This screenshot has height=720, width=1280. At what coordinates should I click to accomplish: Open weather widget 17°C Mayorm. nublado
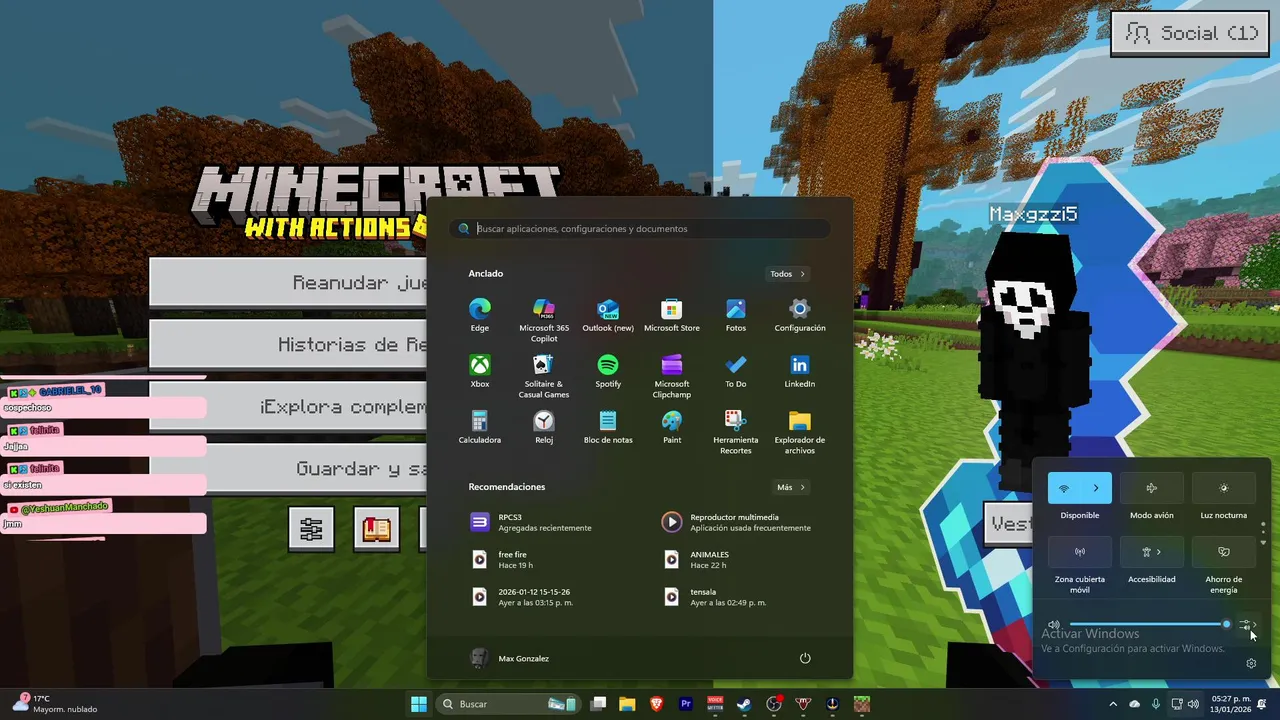pos(55,704)
